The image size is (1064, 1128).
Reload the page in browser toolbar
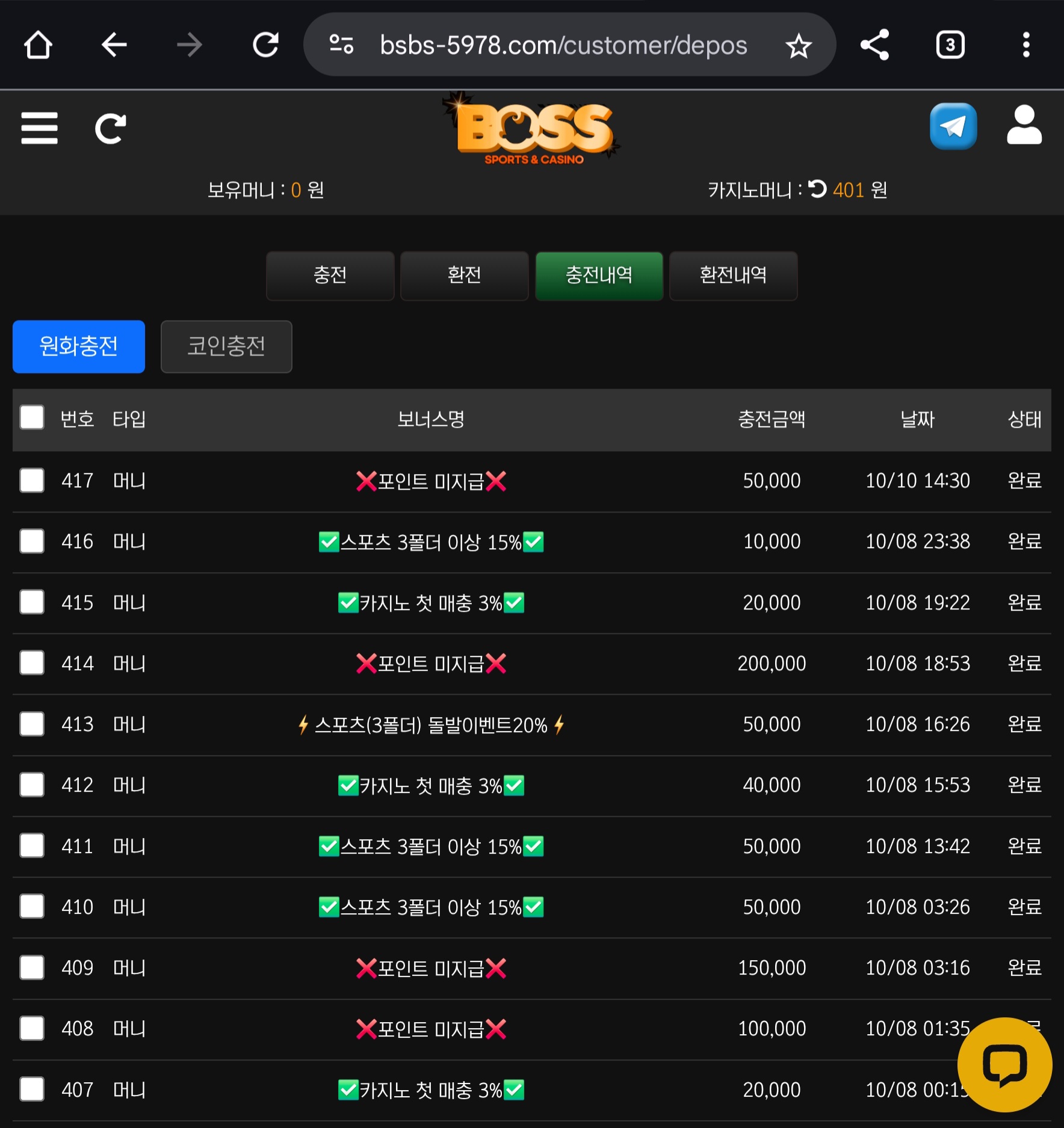(x=265, y=45)
